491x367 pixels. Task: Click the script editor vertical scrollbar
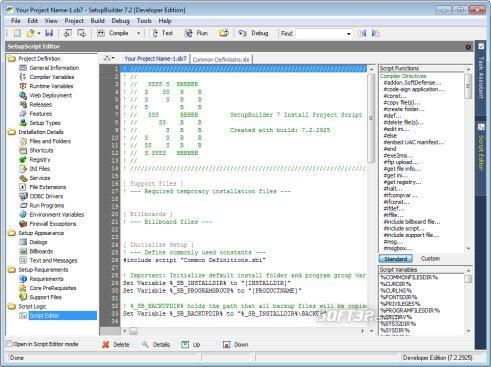pos(371,119)
